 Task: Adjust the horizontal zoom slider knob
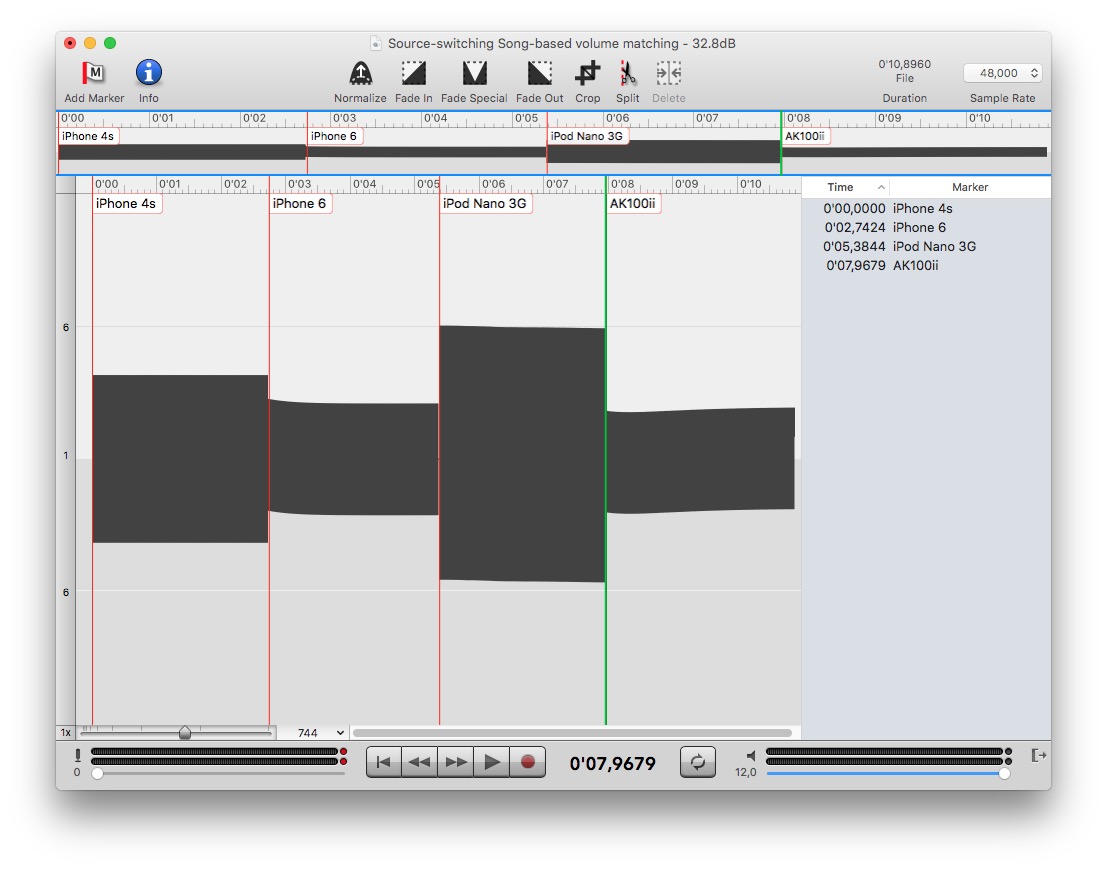[x=185, y=732]
